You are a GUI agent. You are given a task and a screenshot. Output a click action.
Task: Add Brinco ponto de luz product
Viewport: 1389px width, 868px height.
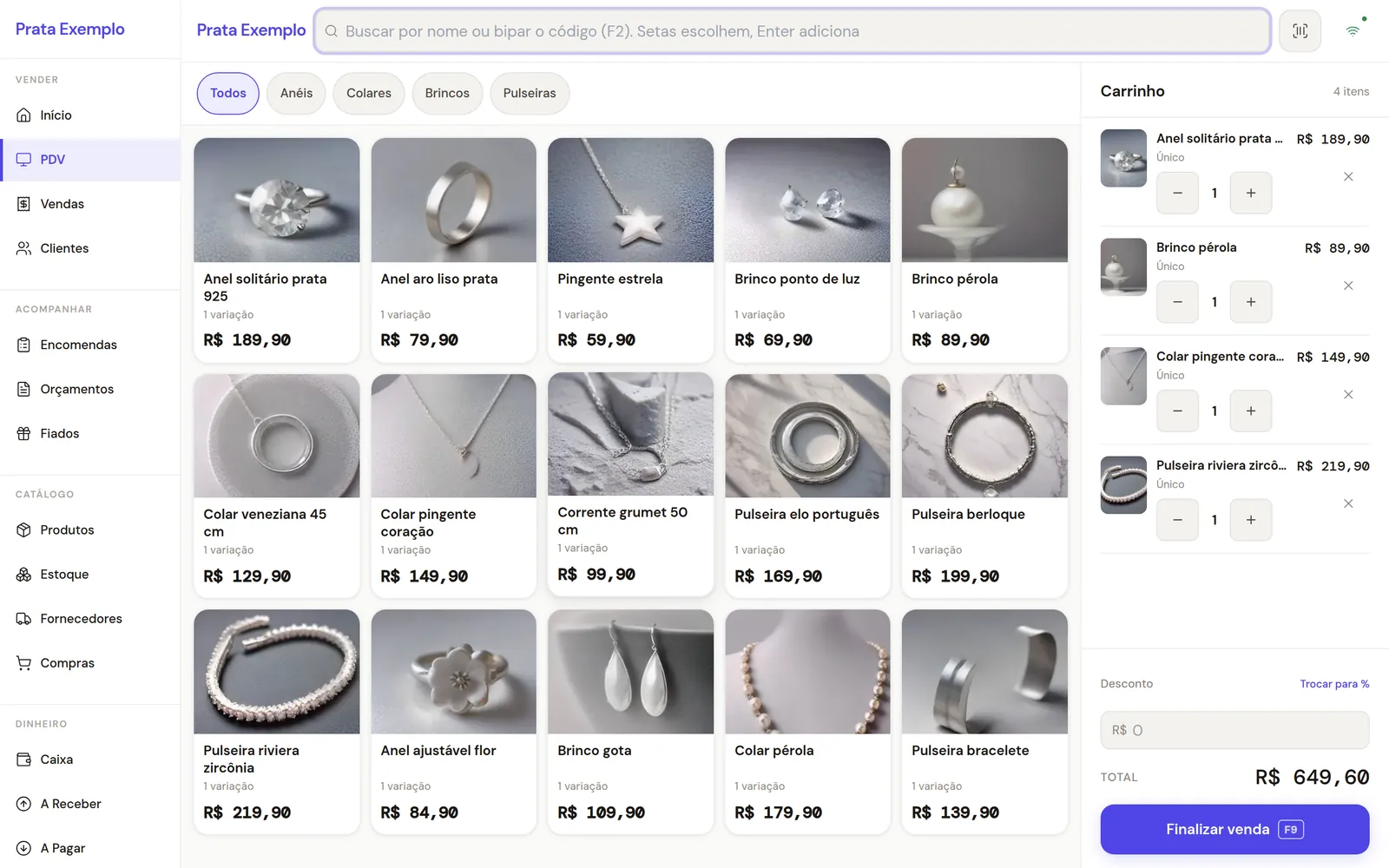click(x=807, y=250)
